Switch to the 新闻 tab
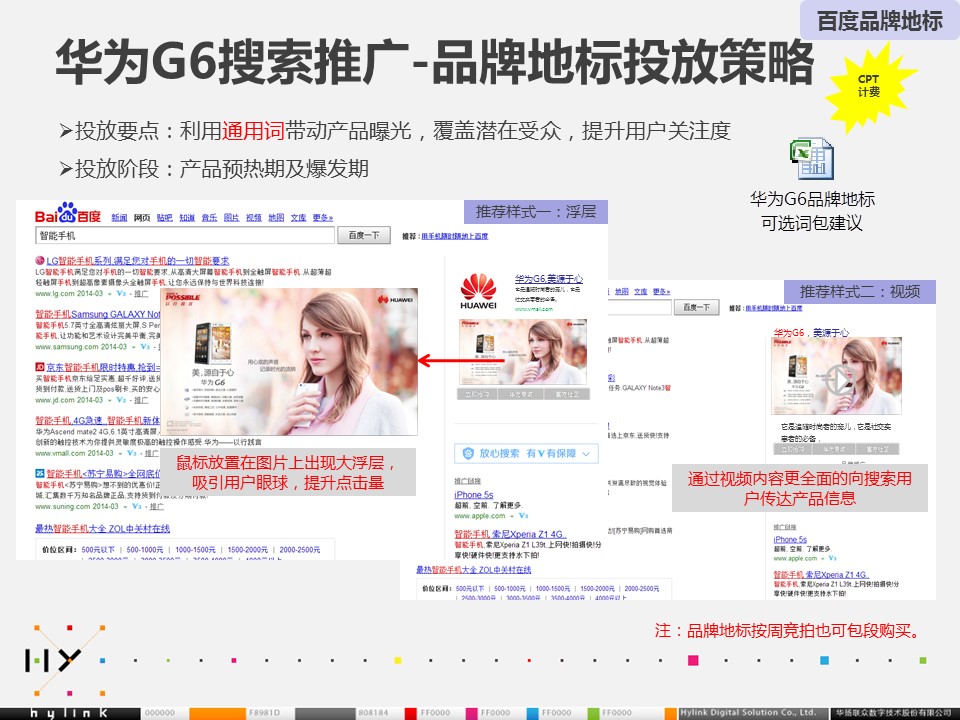Screen dimensions: 960x720 tap(119, 217)
